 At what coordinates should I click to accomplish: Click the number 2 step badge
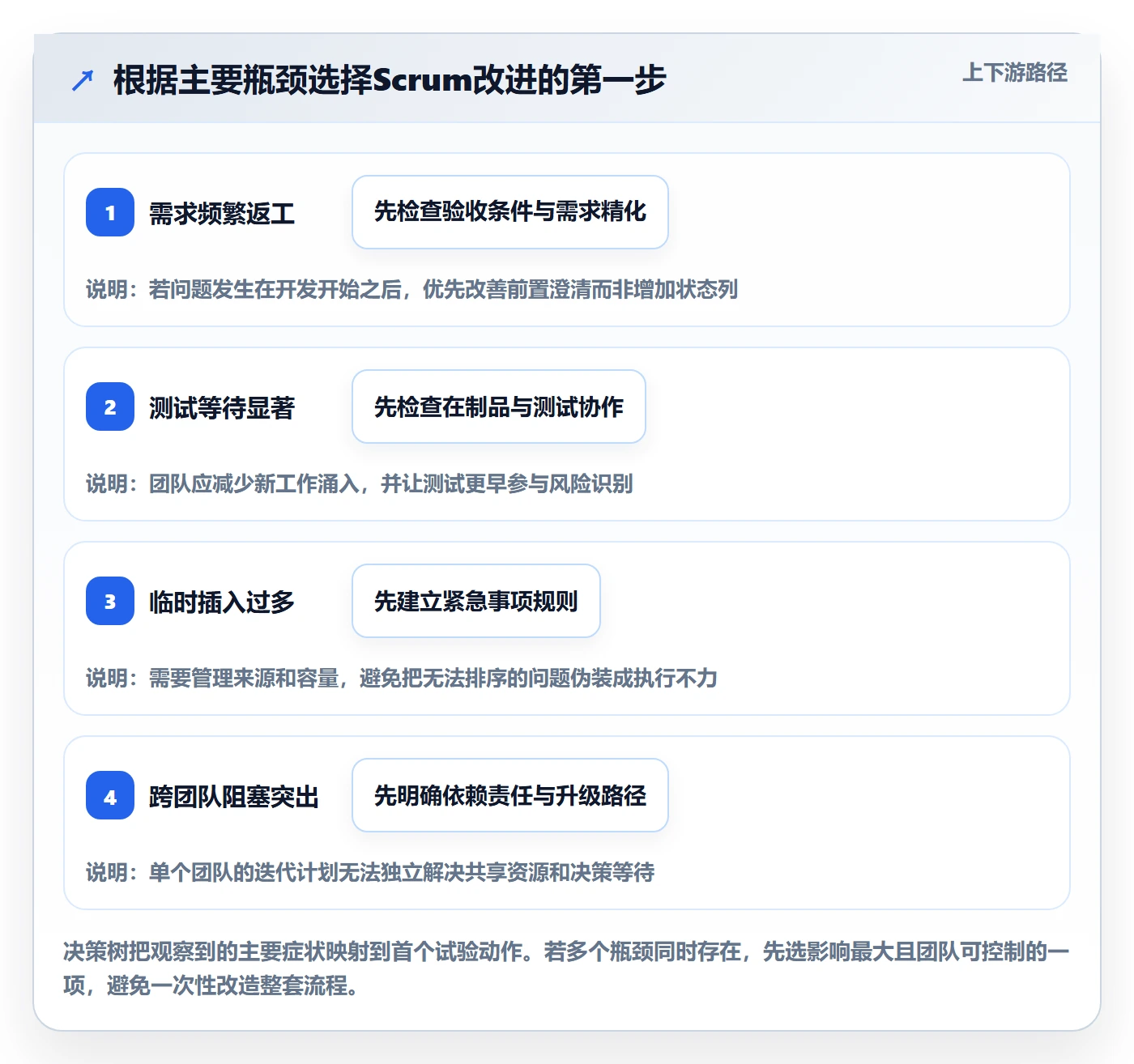110,406
